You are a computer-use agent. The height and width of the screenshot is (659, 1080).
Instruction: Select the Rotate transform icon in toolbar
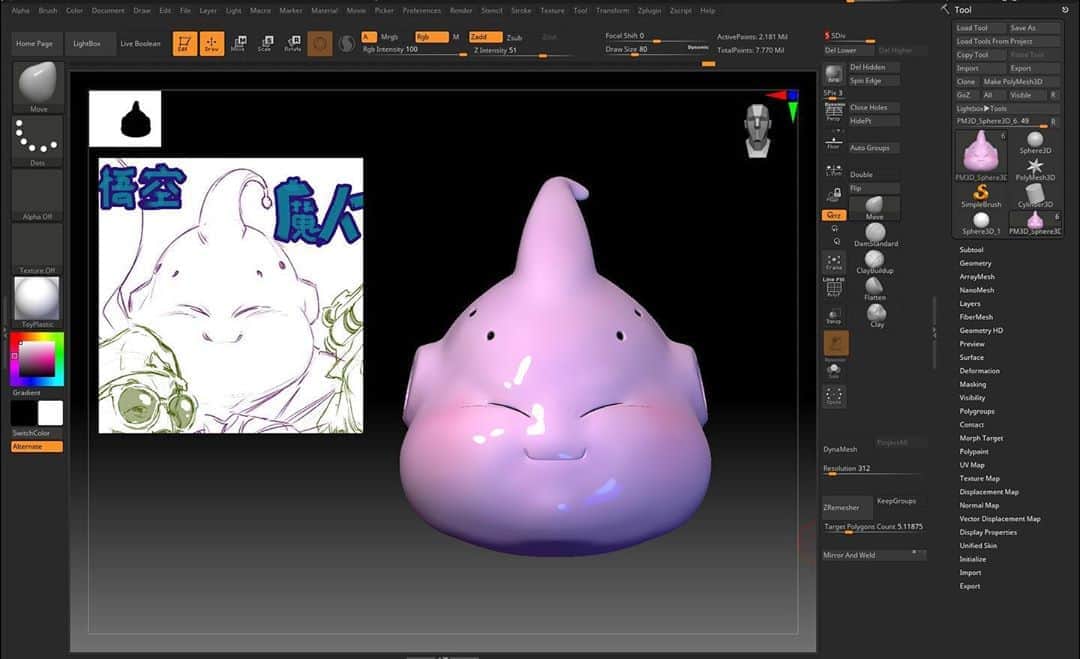293,43
